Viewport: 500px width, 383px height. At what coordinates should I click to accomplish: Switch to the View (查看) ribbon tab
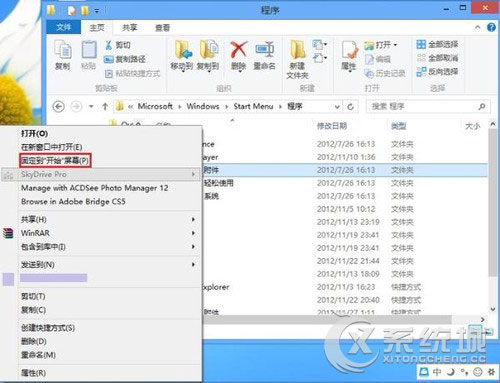[162, 28]
